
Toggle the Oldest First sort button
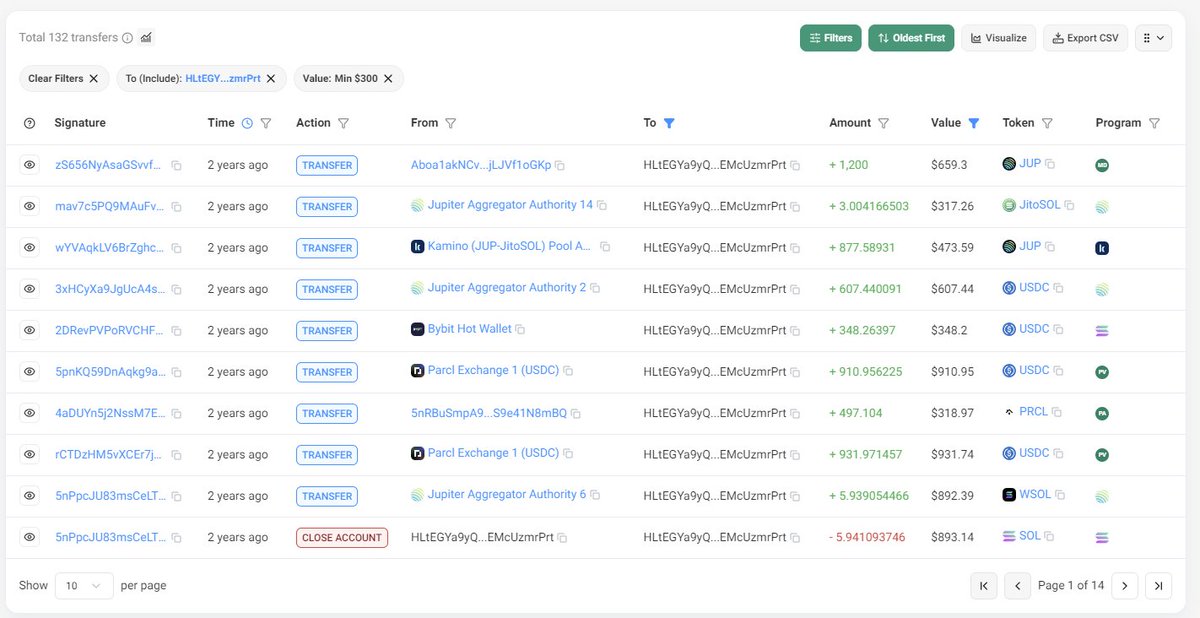pyautogui.click(x=911, y=38)
